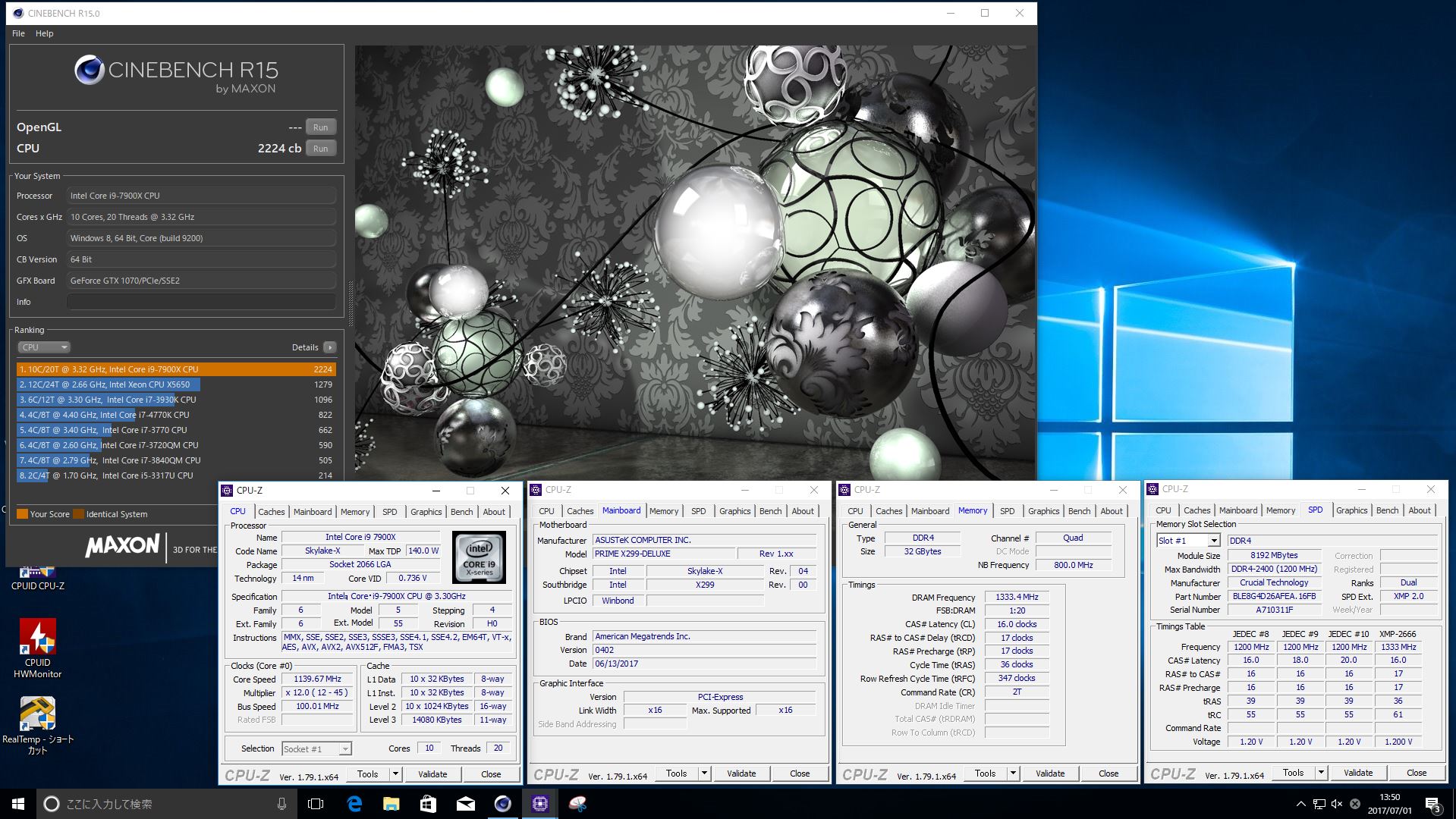Expand Tools arrow in the Memory window
This screenshot has width=1456, height=819.
pos(1013,773)
